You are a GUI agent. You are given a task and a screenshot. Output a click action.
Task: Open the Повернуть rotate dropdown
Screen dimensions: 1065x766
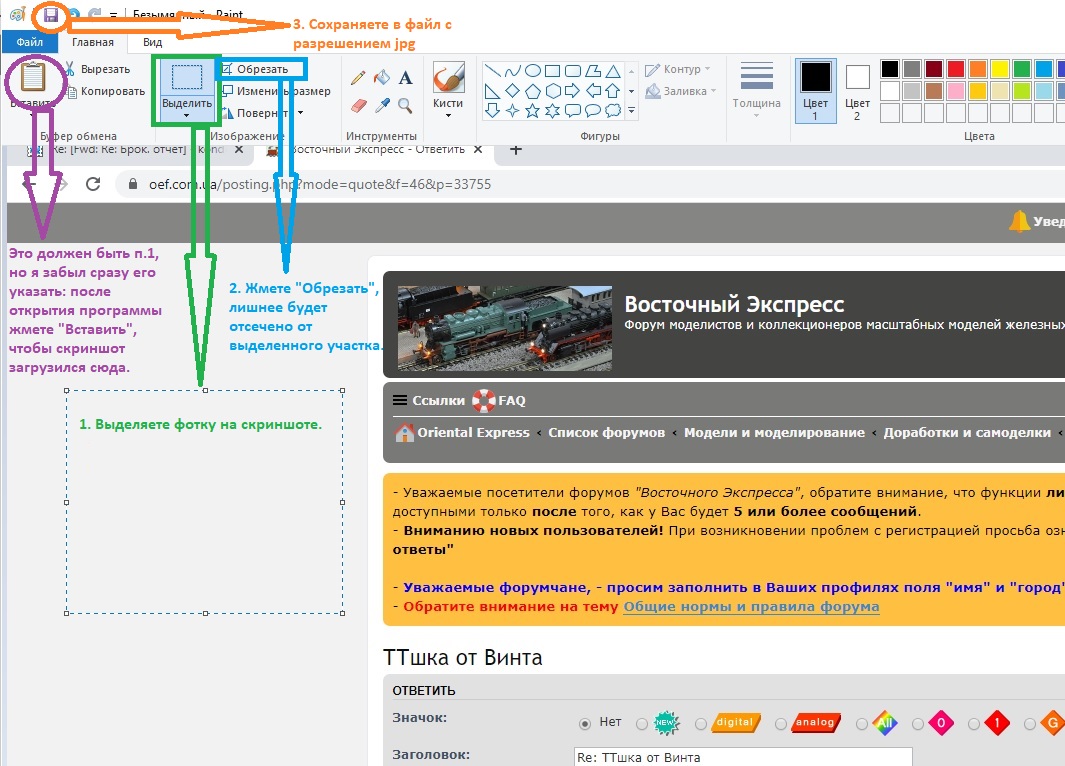coord(301,113)
